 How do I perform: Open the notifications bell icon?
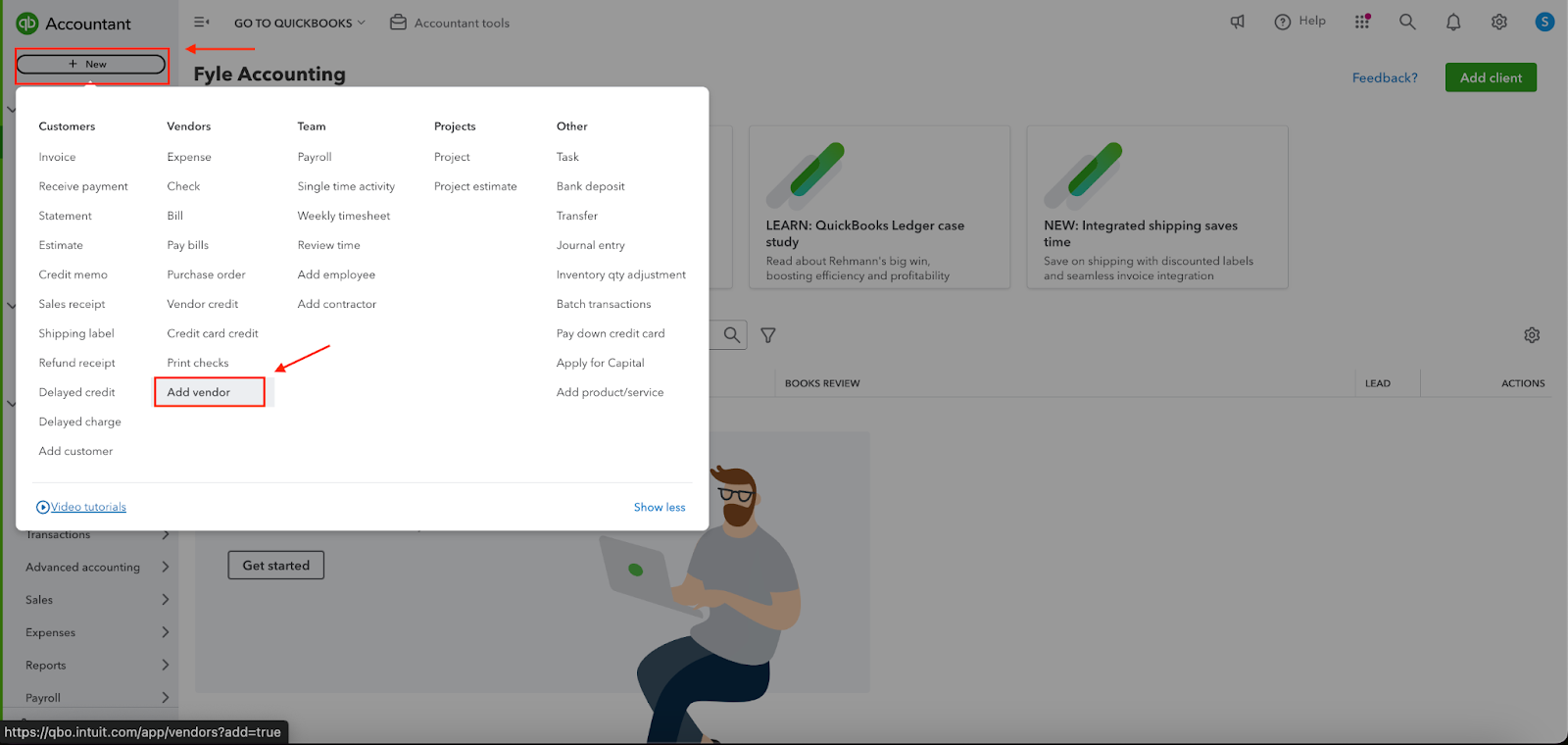(x=1453, y=22)
